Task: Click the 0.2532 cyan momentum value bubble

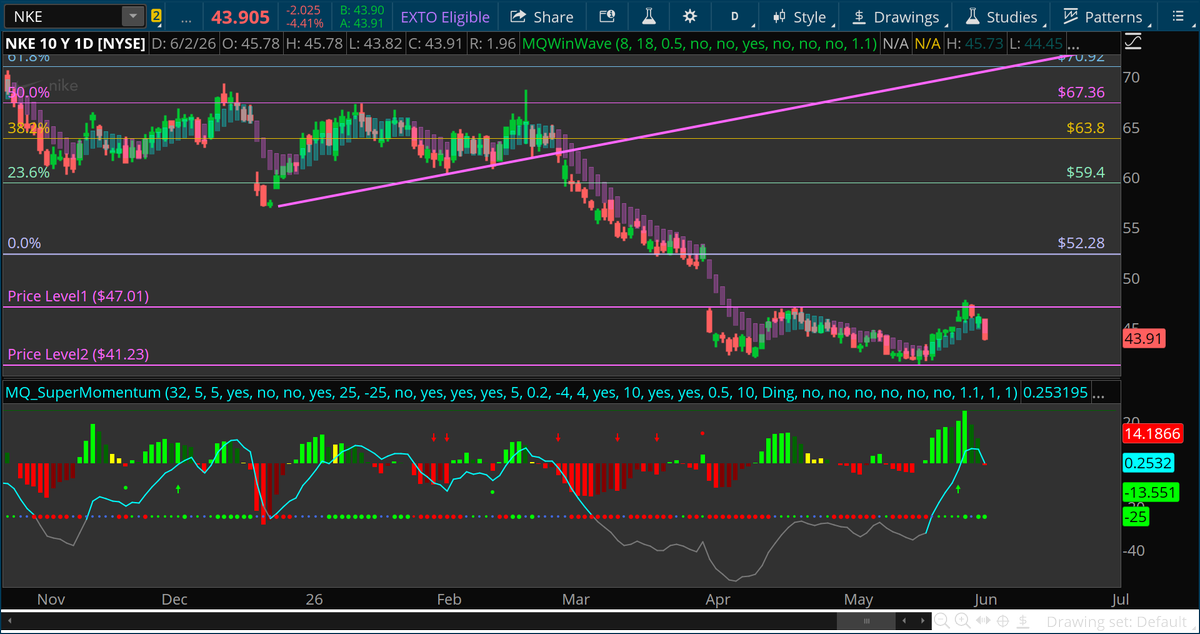Action: click(x=1148, y=463)
